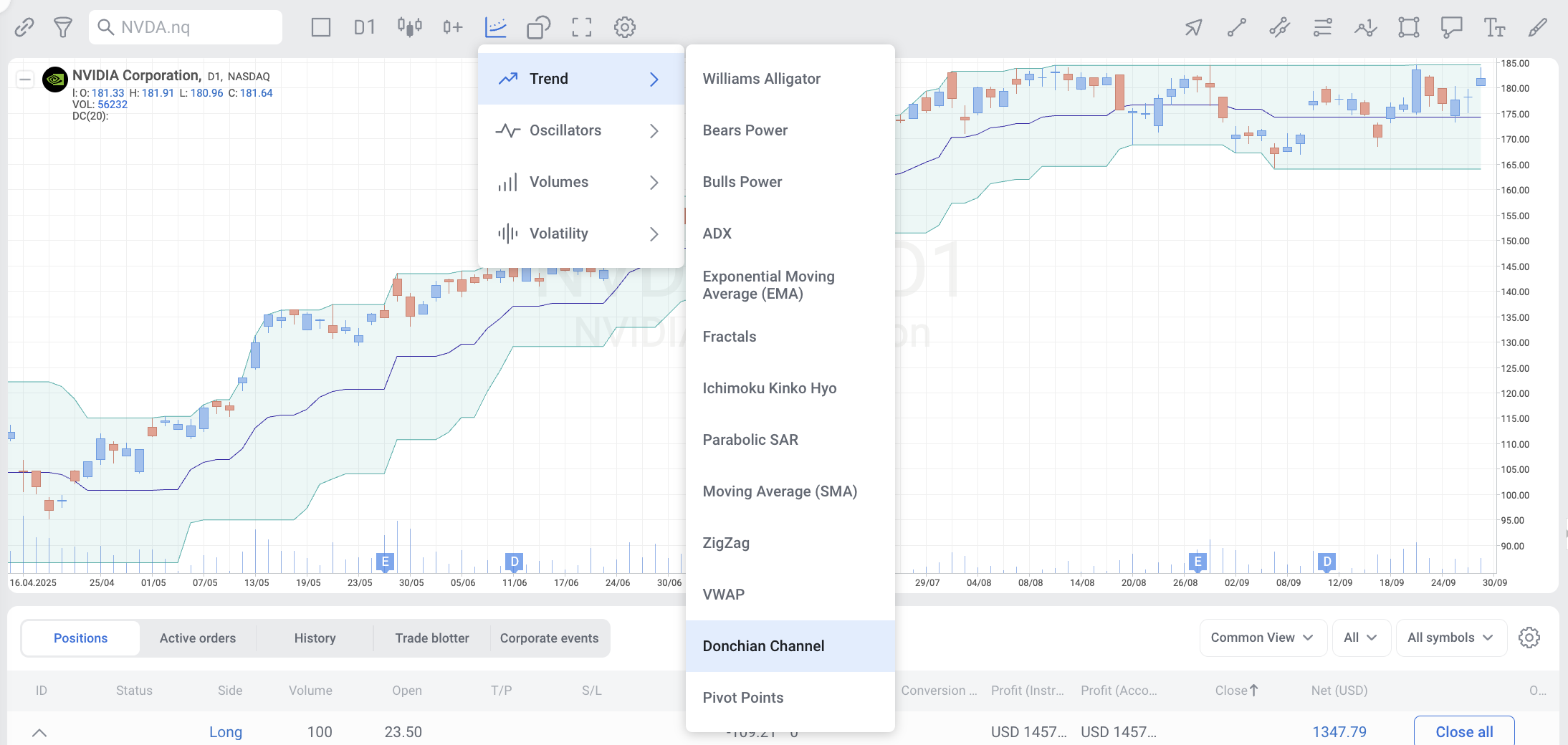Collapse the NVIDIA chart legend minus button
The image size is (1568, 745).
pyautogui.click(x=25, y=79)
